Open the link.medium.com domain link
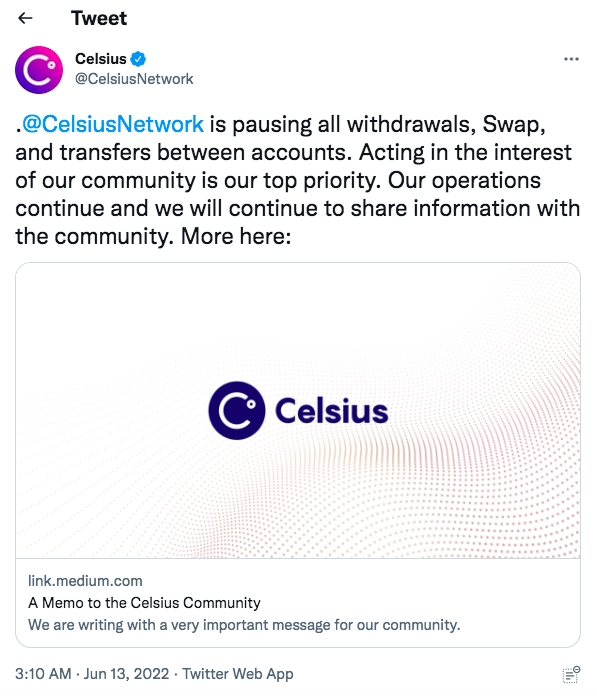This screenshot has height=696, width=597. point(85,581)
